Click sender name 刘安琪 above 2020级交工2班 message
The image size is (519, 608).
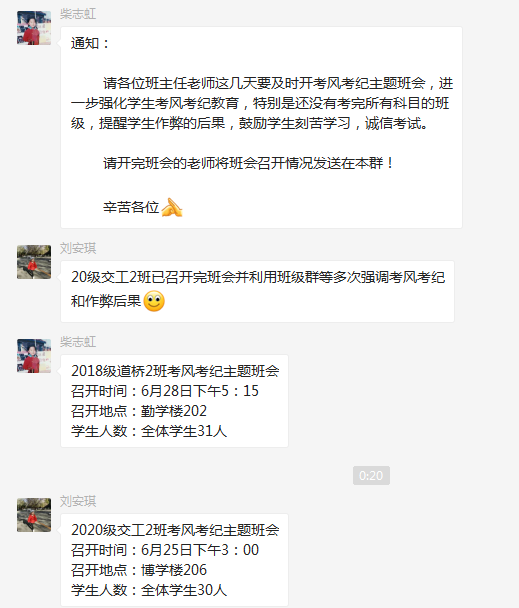pos(78,501)
